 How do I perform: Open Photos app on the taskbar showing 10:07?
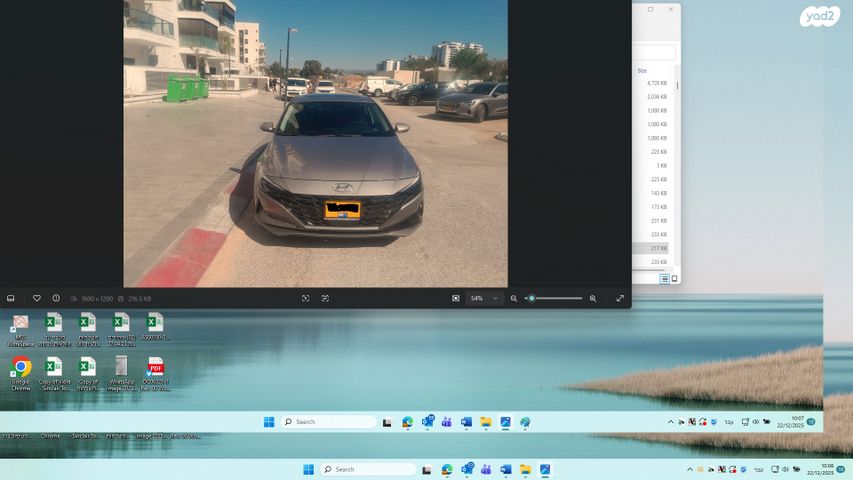click(x=506, y=422)
